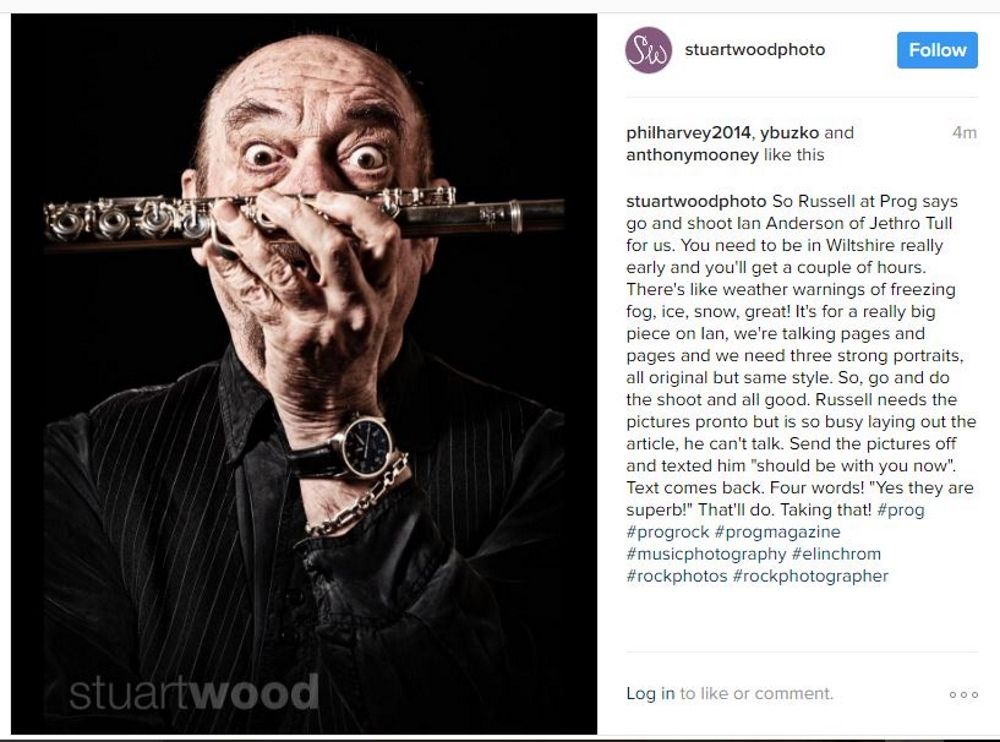Click the flute portrait photo
1000x742 pixels.
(x=304, y=374)
